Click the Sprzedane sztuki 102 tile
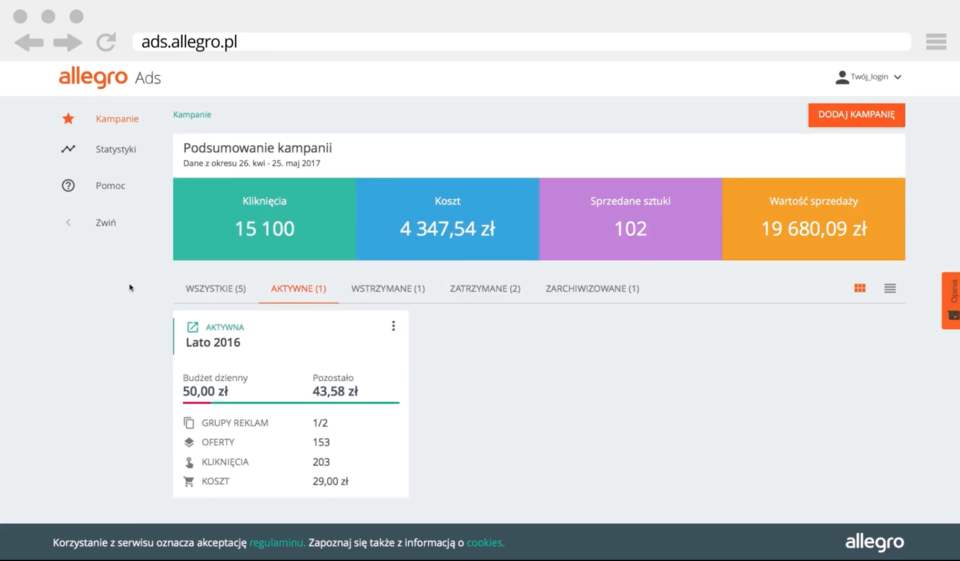The width and height of the screenshot is (960, 561). (x=631, y=219)
